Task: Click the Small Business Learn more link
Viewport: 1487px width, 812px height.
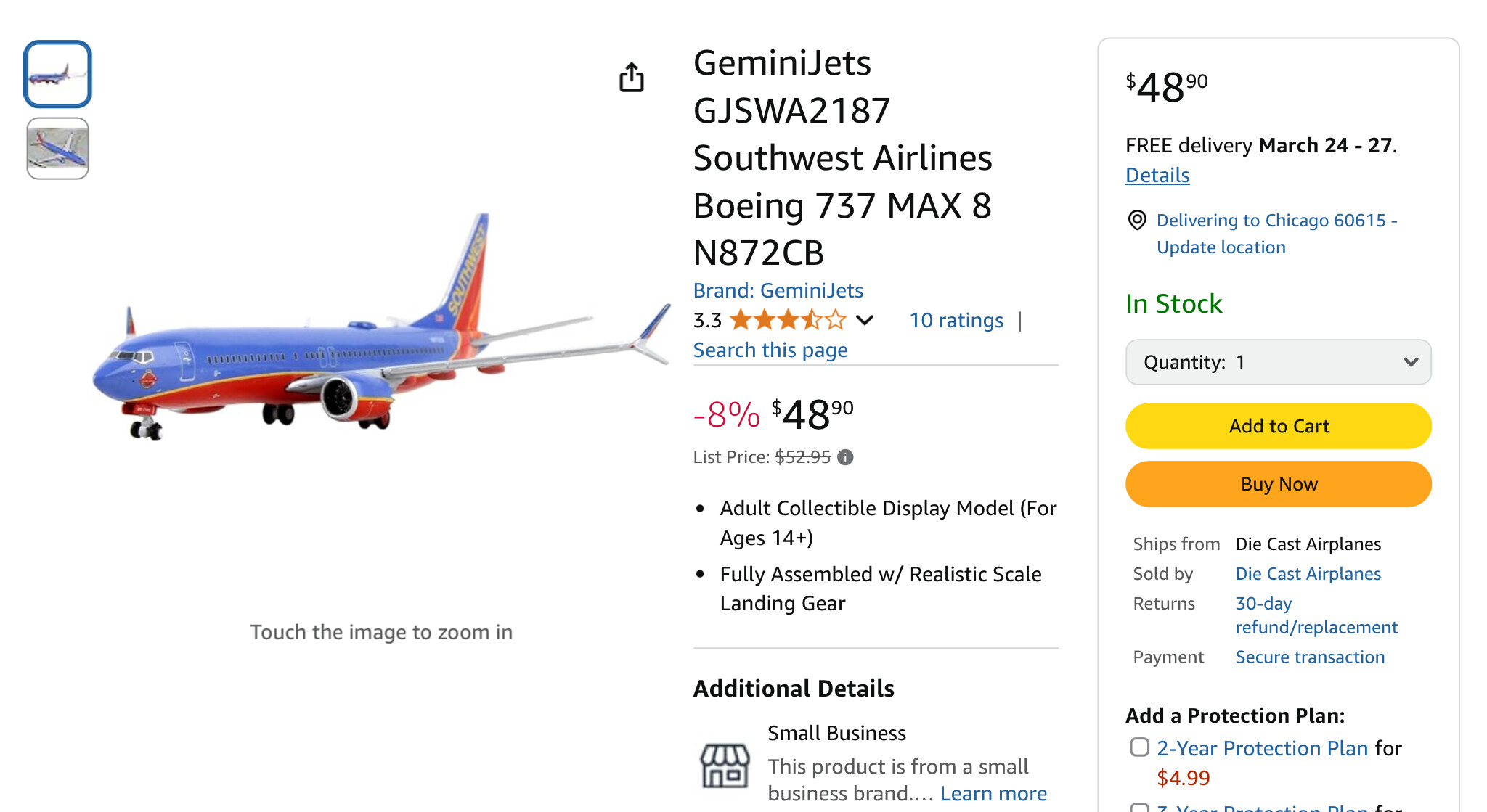Action: 993,794
